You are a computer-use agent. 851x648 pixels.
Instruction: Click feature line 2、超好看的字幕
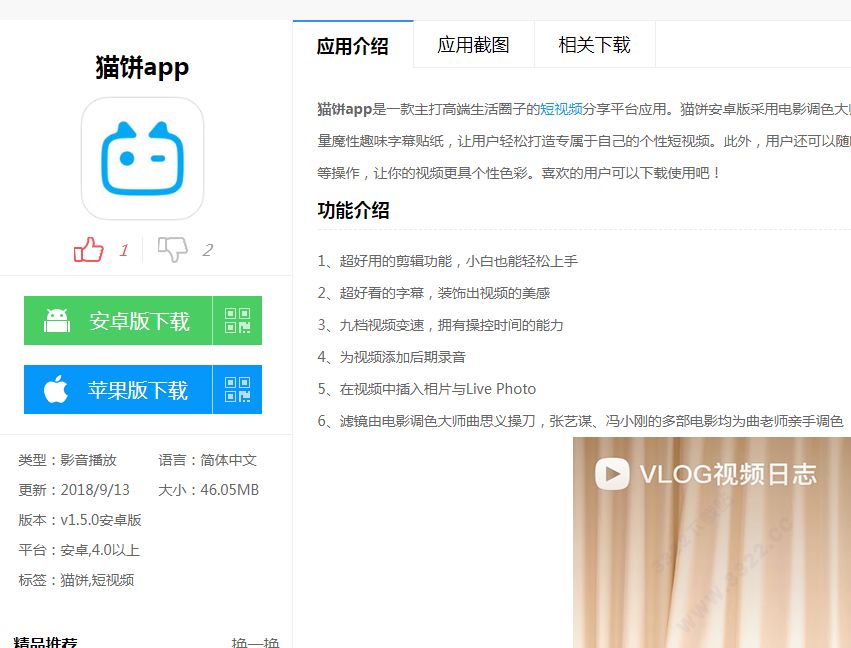pos(434,293)
